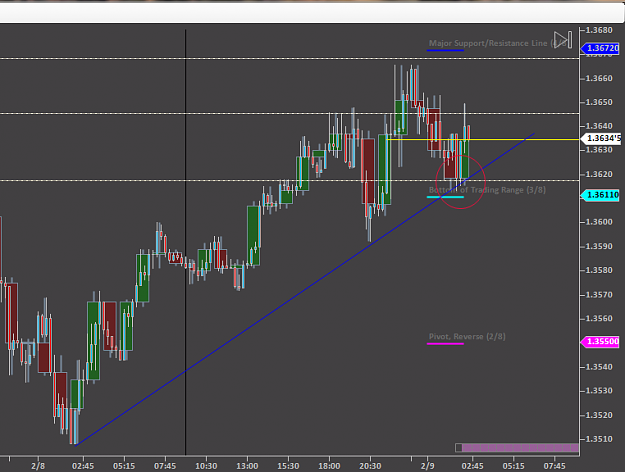The height and width of the screenshot is (472, 625).
Task: Click the black vertical session line
Action: point(185,242)
